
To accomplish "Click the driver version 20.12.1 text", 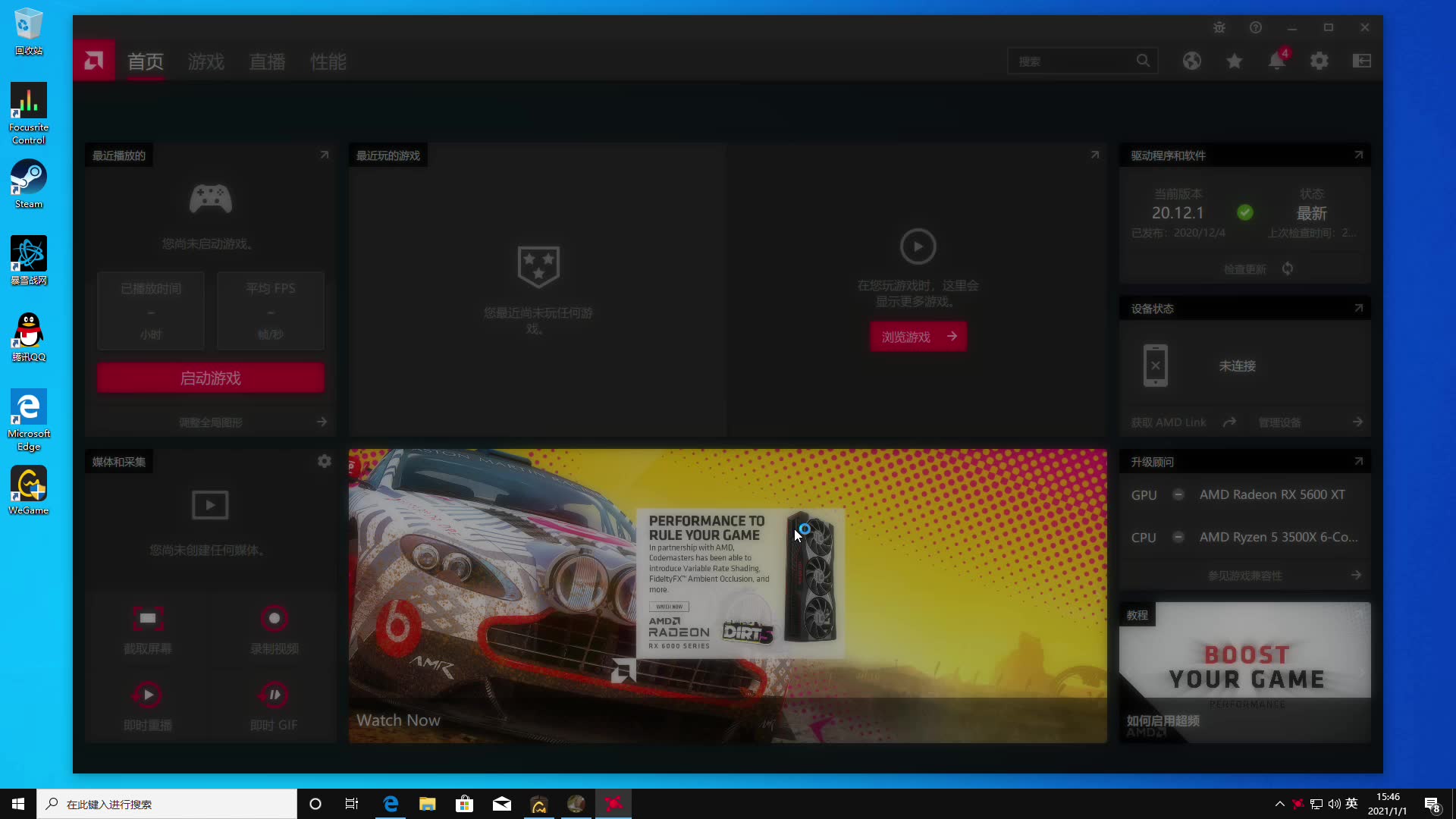I will click(1177, 213).
